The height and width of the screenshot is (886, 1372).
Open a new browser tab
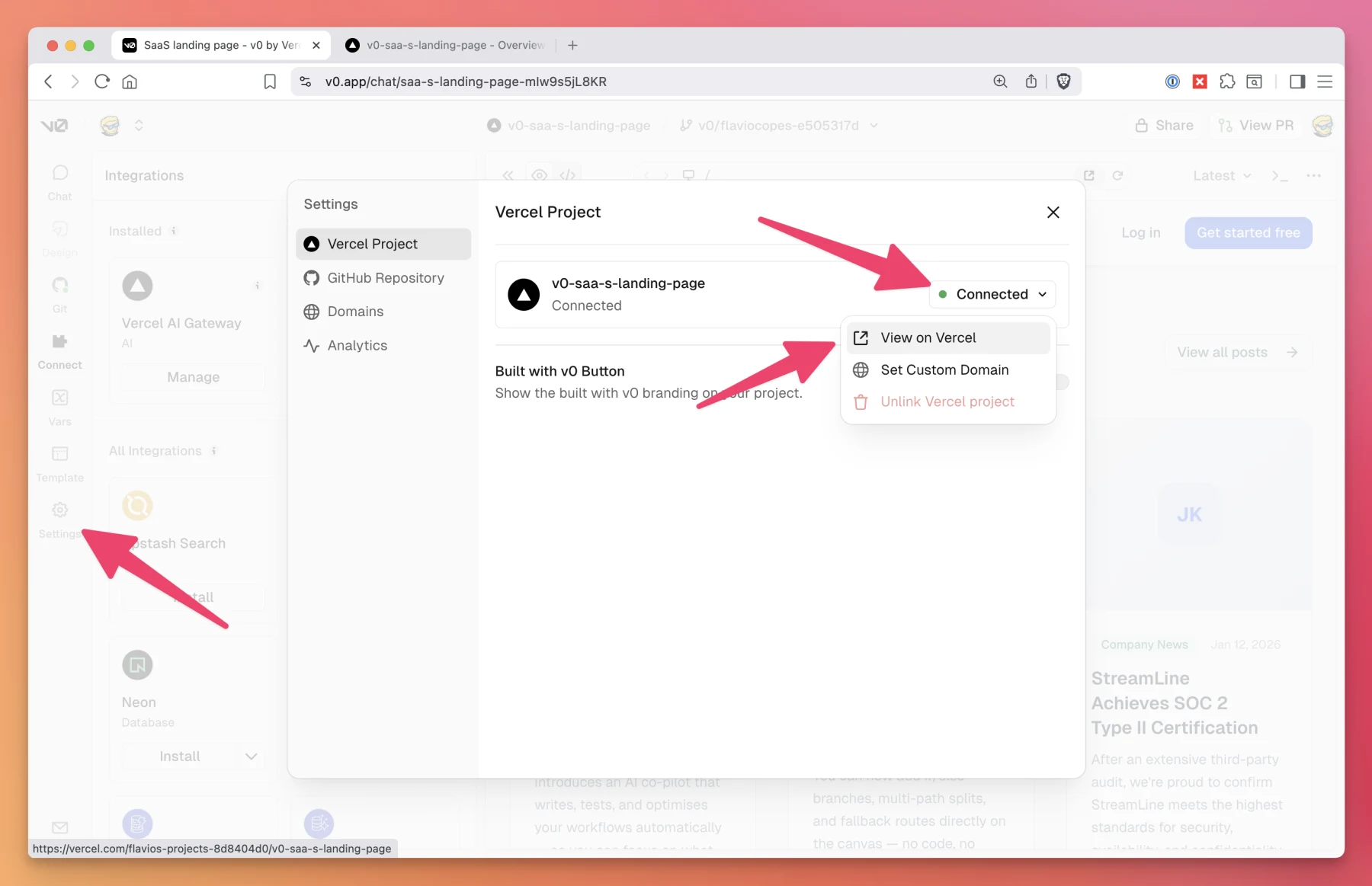click(572, 45)
